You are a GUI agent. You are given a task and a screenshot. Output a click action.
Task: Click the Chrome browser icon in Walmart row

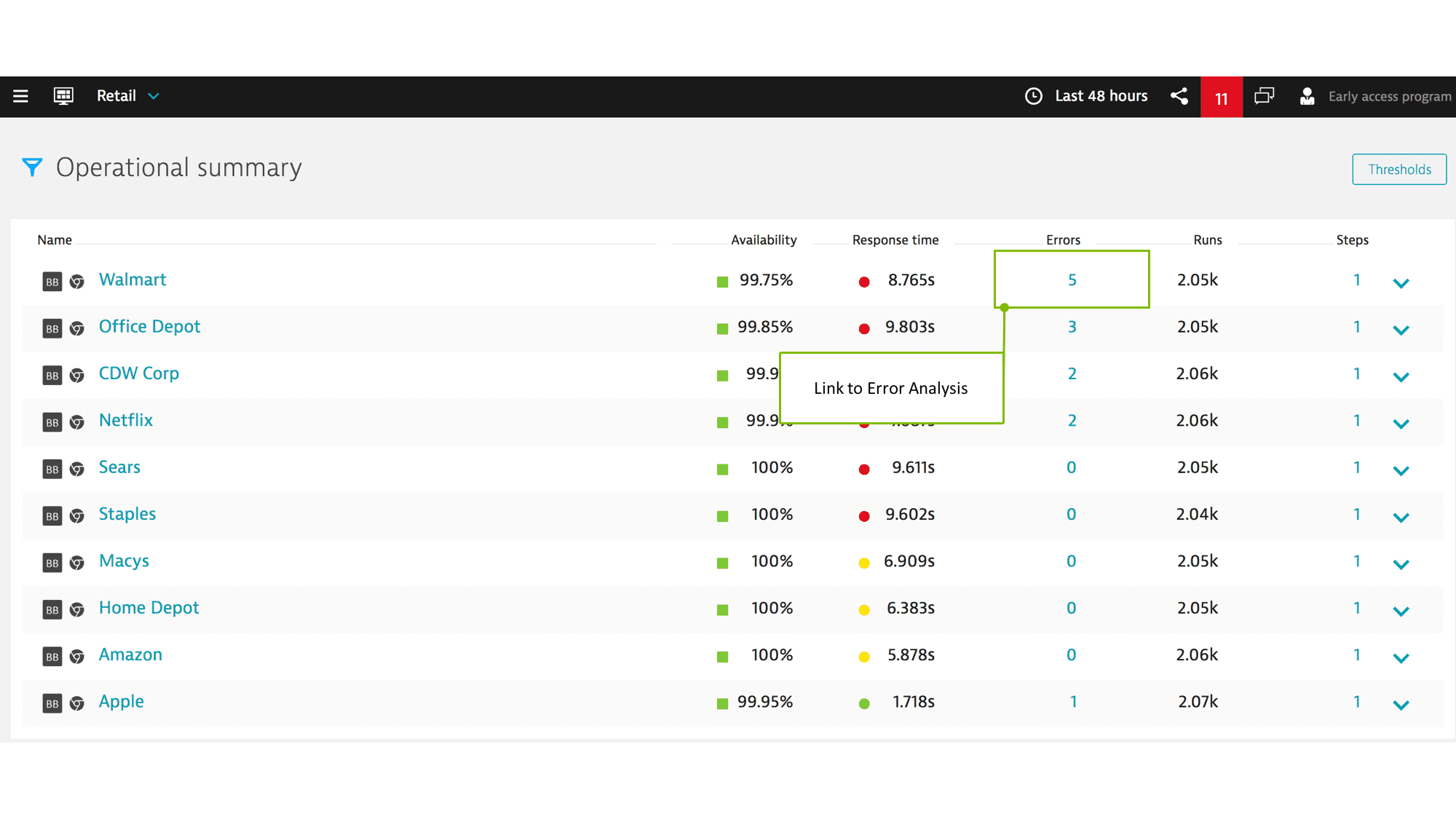point(76,282)
